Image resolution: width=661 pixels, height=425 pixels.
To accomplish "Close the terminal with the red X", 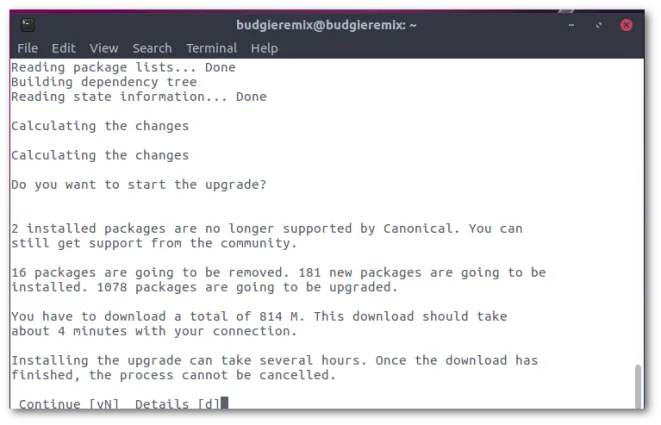I will point(626,25).
